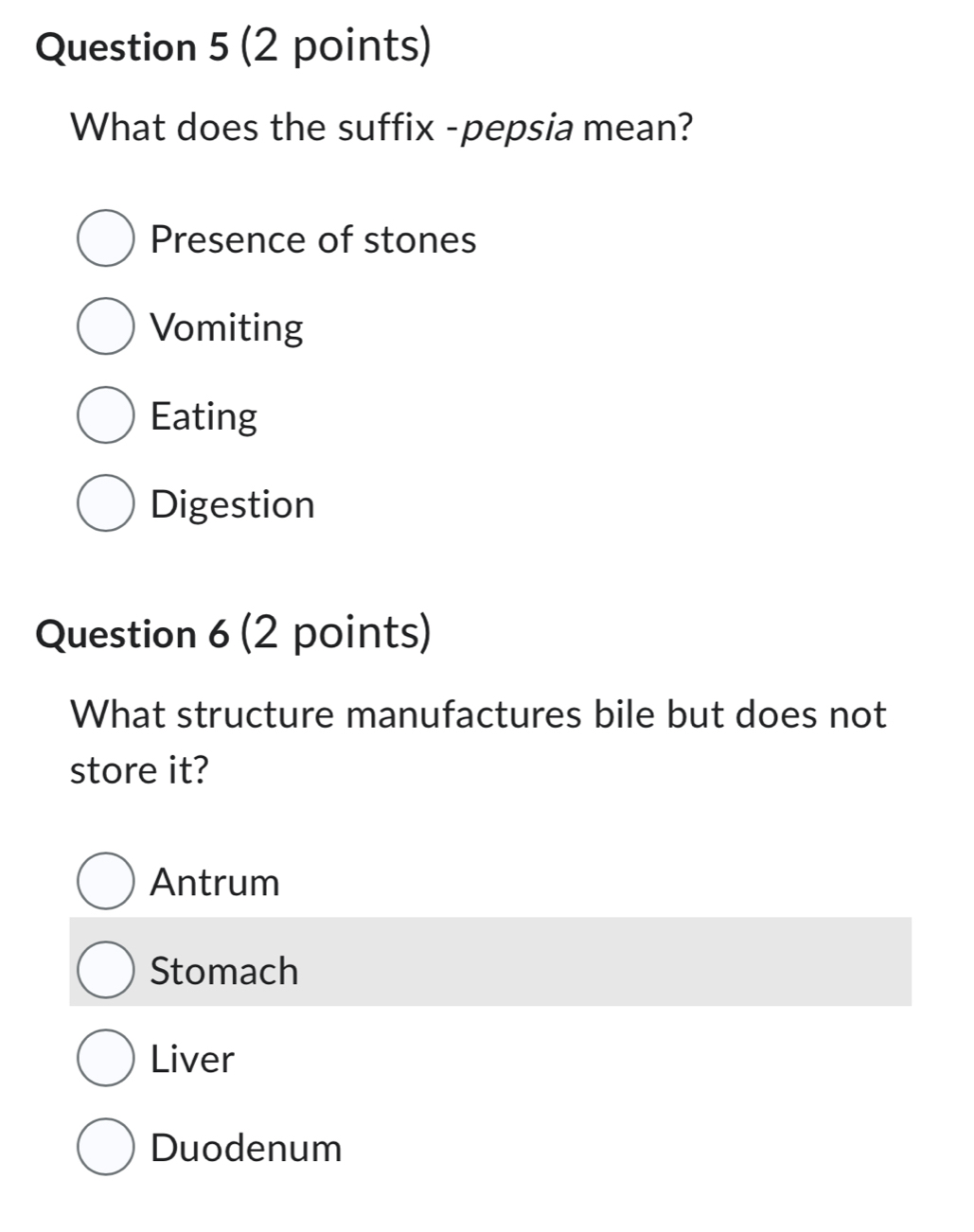
Task: Select the 'Vomiting' answer for Question 5
Action: pyautogui.click(x=105, y=328)
